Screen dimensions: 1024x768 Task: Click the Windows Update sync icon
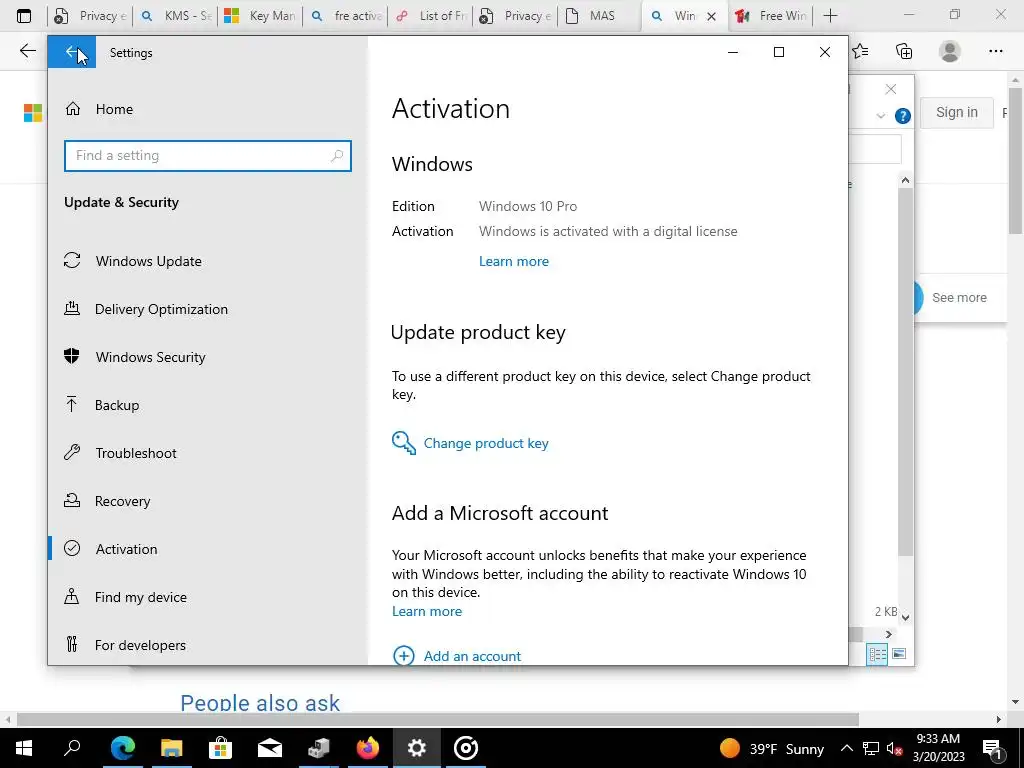72,261
